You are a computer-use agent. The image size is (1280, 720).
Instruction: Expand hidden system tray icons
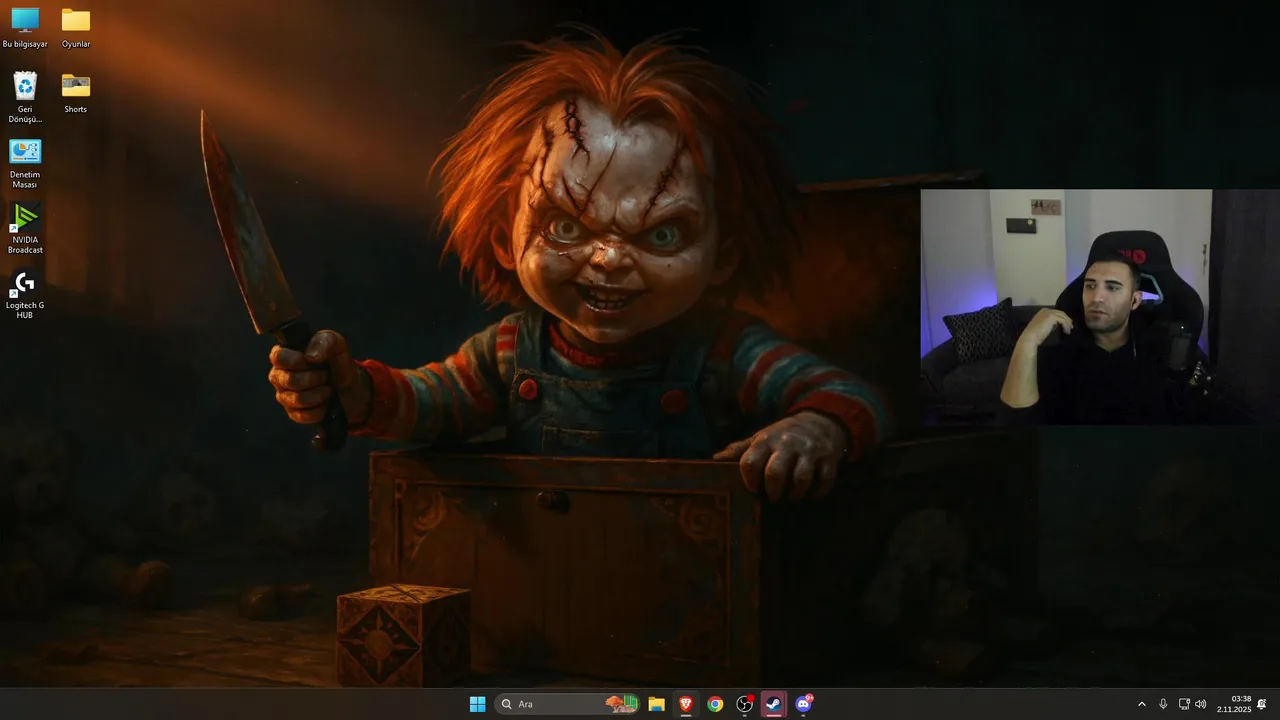pyautogui.click(x=1142, y=704)
